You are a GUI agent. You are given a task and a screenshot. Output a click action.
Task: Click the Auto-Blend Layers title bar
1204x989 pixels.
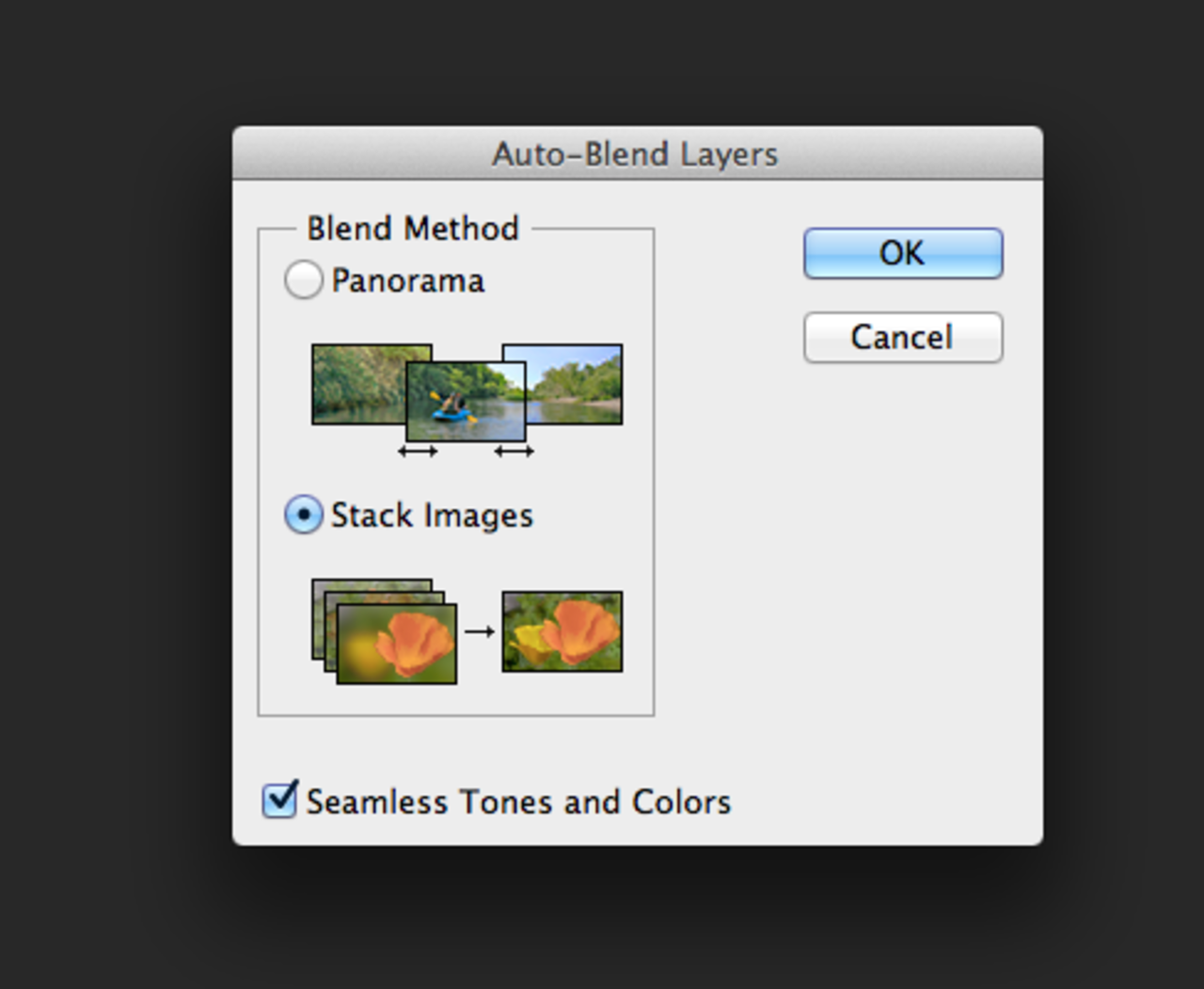tap(636, 153)
